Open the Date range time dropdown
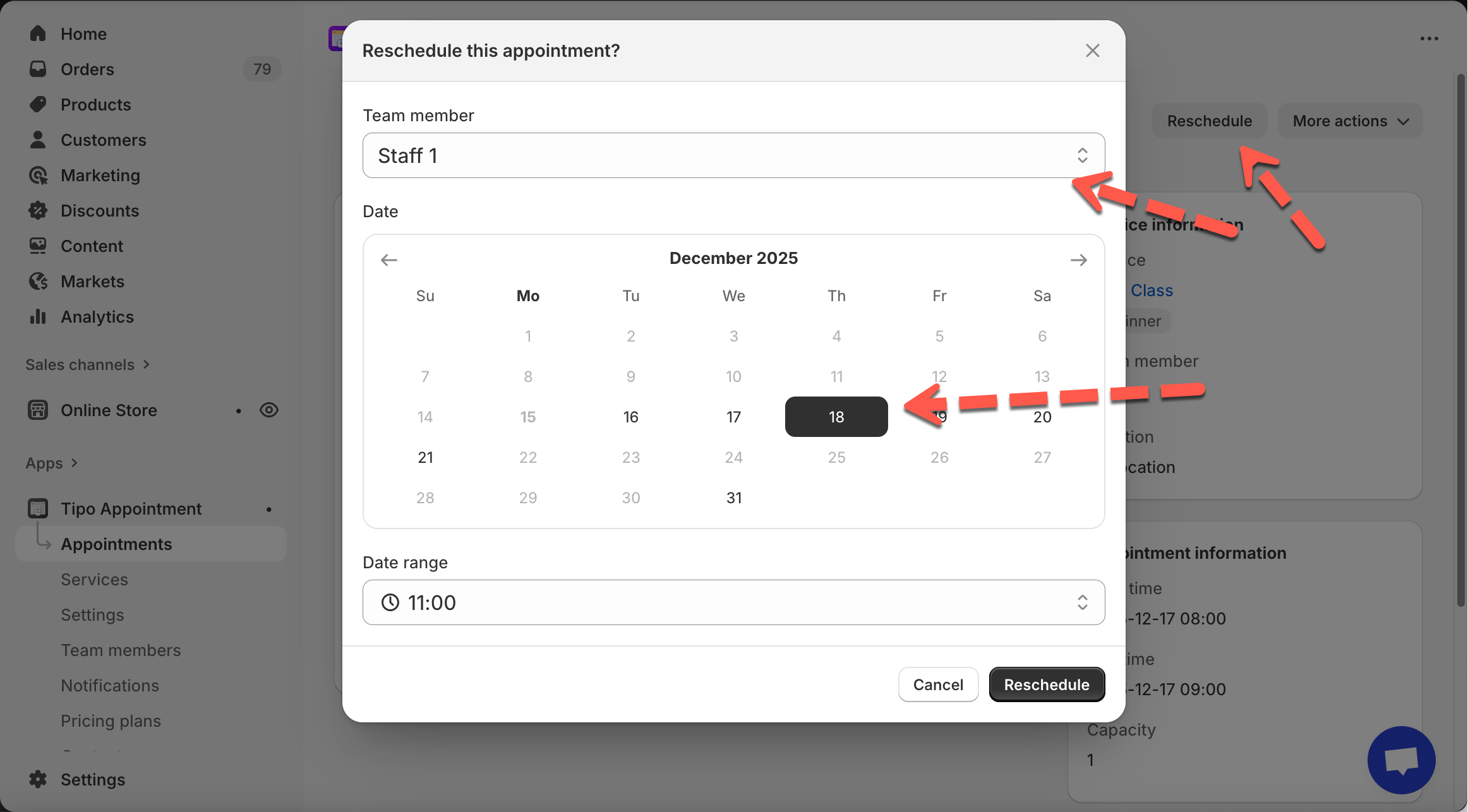This screenshot has width=1468, height=812. [x=733, y=602]
